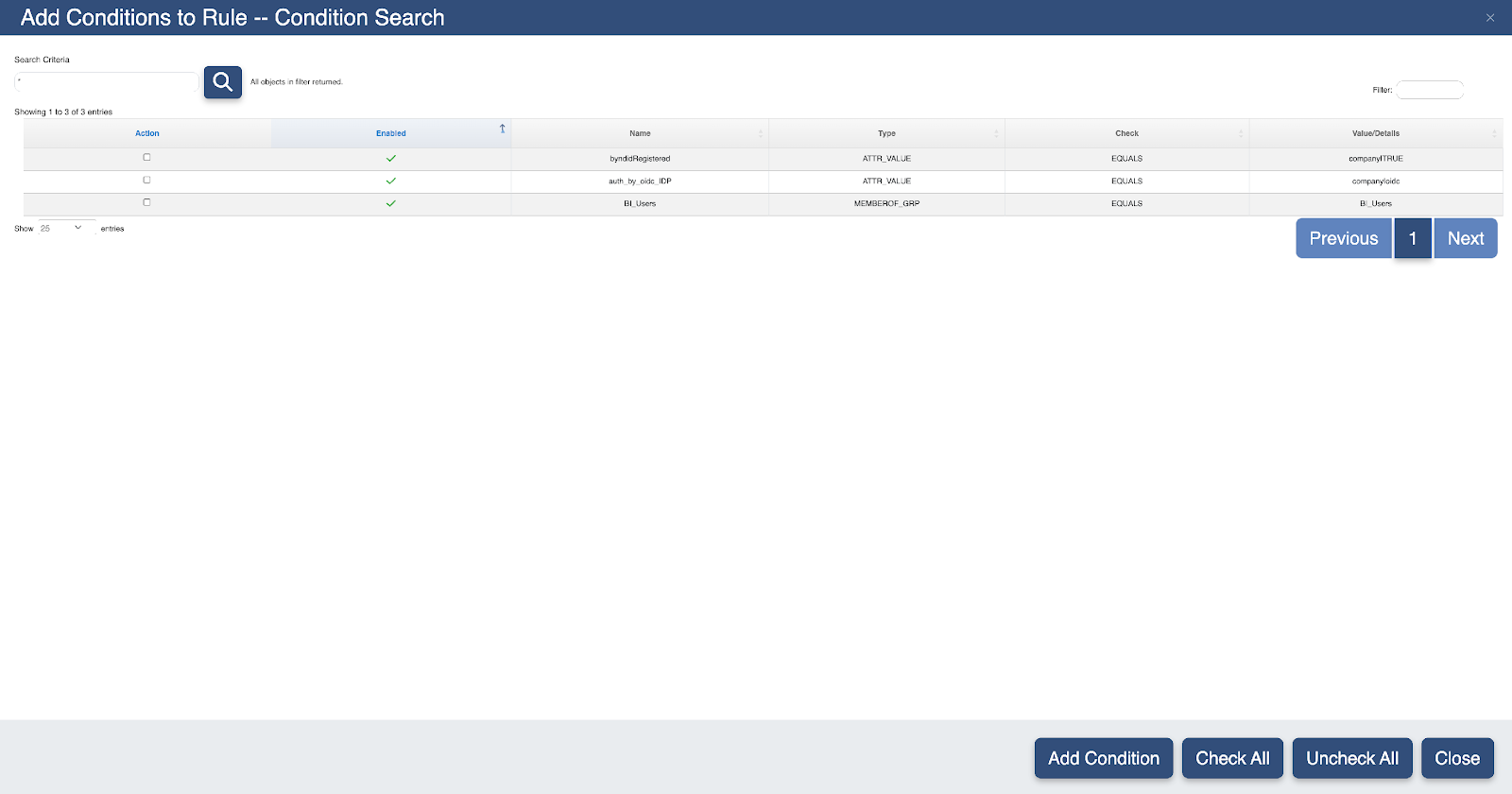This screenshot has height=794, width=1512.
Task: Sort the table by Check column
Action: tap(1126, 133)
